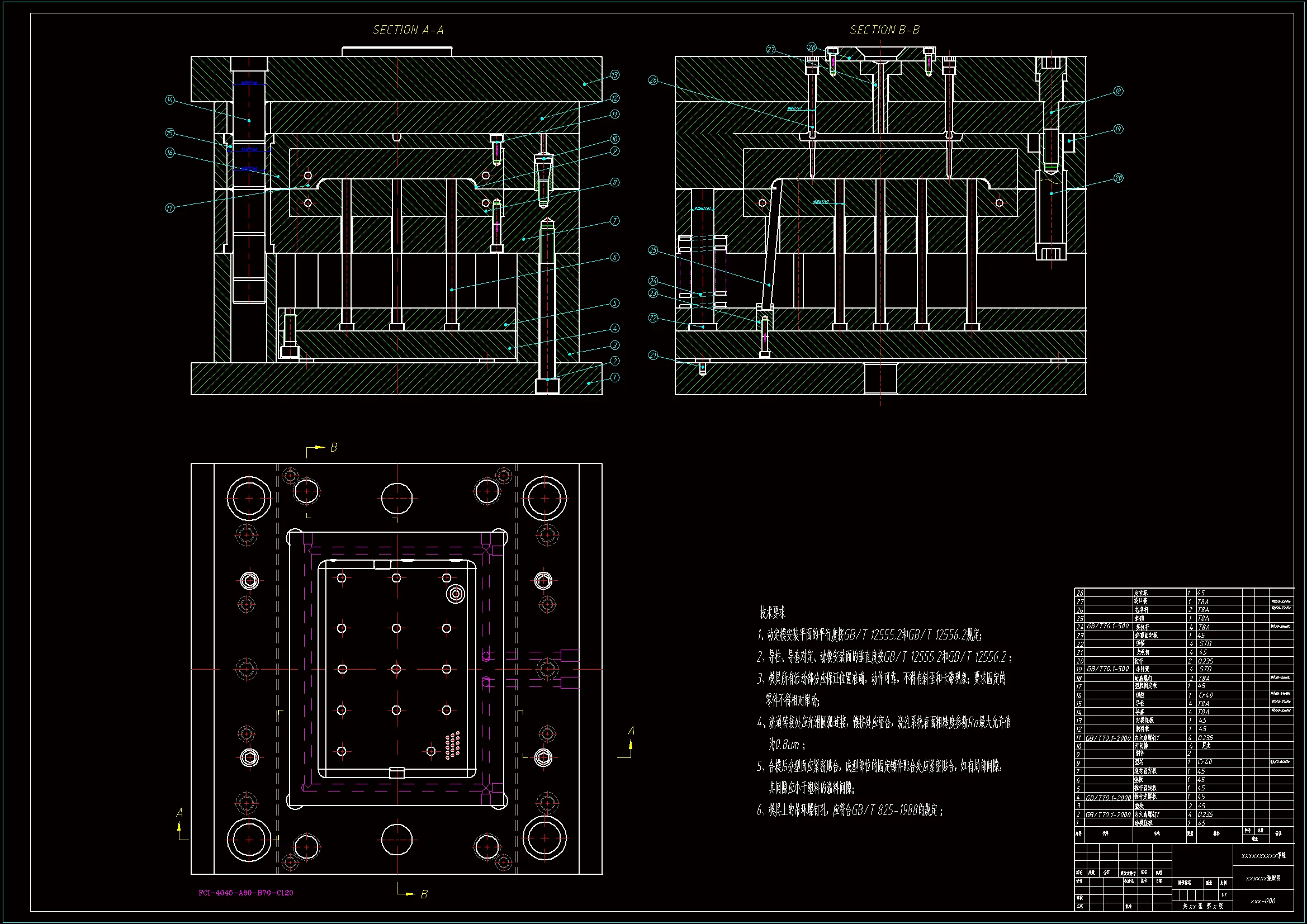Click the top B section marker
This screenshot has height=924, width=1307.
point(334,448)
